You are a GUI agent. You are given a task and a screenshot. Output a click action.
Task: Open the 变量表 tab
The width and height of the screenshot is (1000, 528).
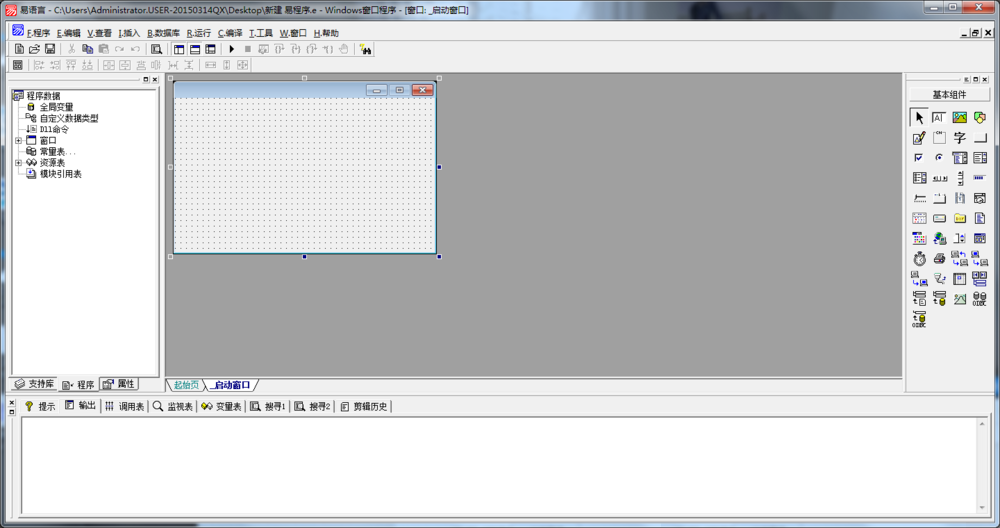[221, 406]
